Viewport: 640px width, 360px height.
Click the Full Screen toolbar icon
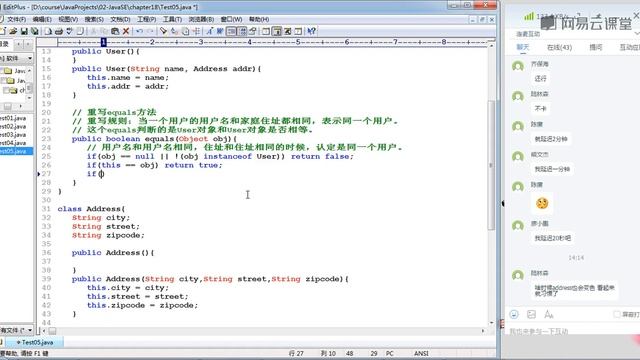(298, 31)
